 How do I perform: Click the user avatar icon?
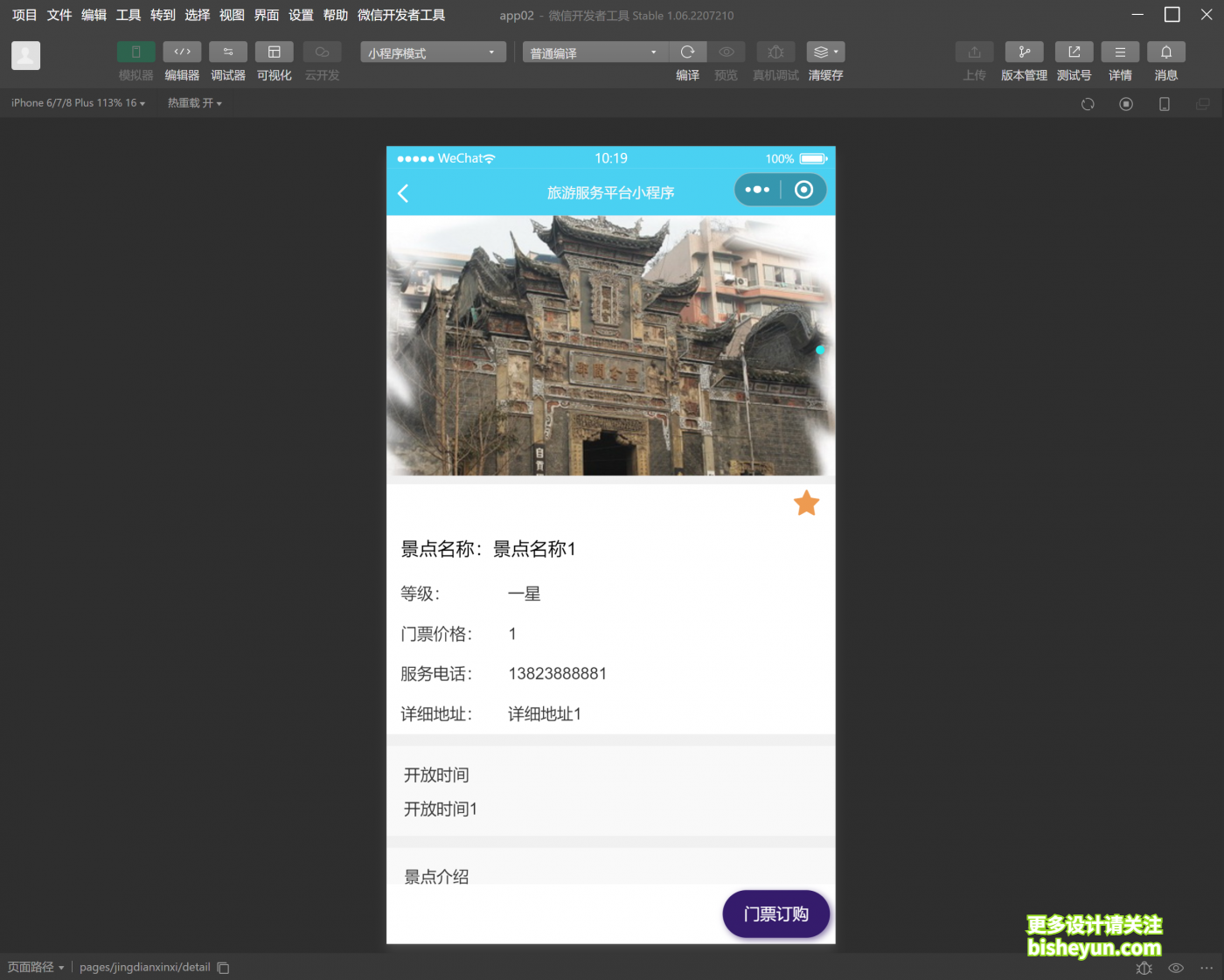[25, 55]
